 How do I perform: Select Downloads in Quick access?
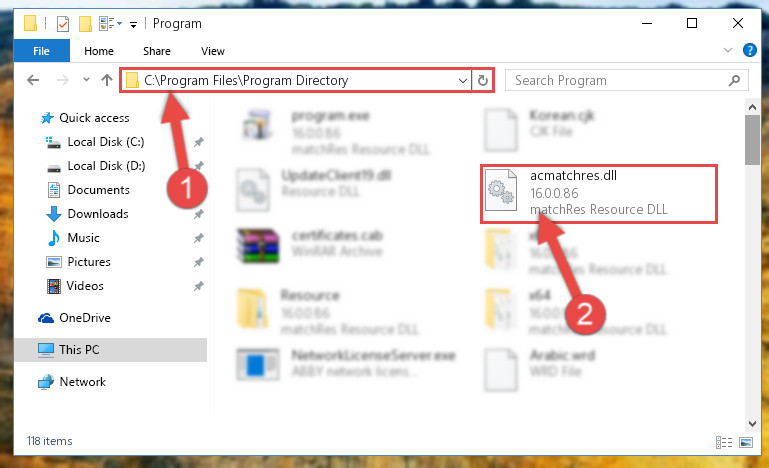pyautogui.click(x=98, y=214)
